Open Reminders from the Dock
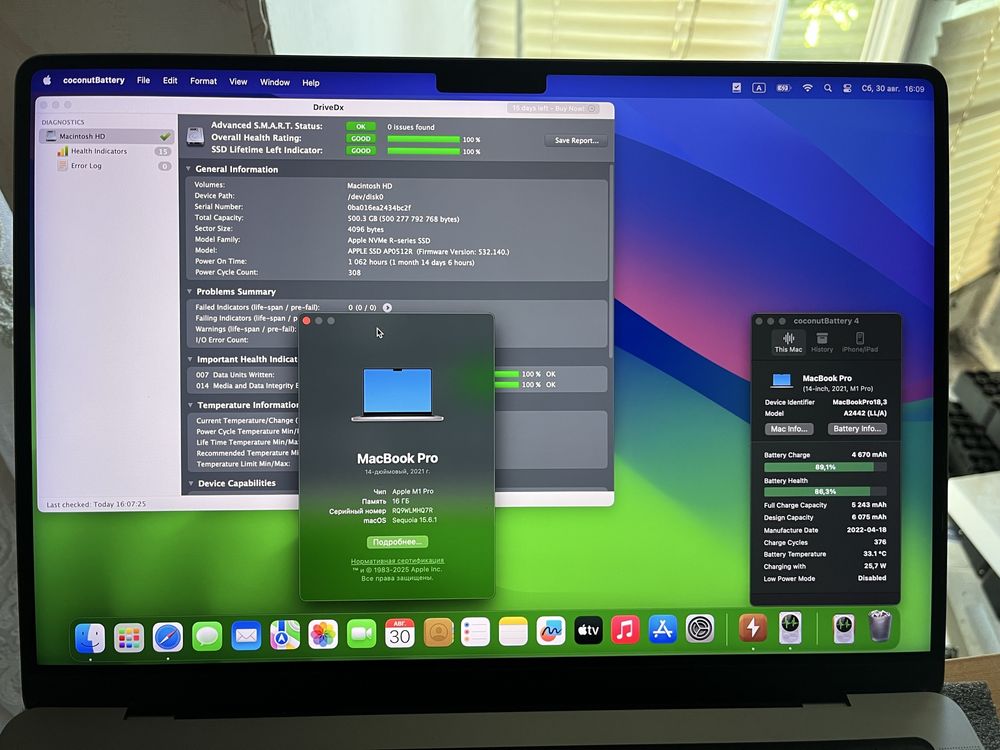Viewport: 1000px width, 750px height. point(475,632)
